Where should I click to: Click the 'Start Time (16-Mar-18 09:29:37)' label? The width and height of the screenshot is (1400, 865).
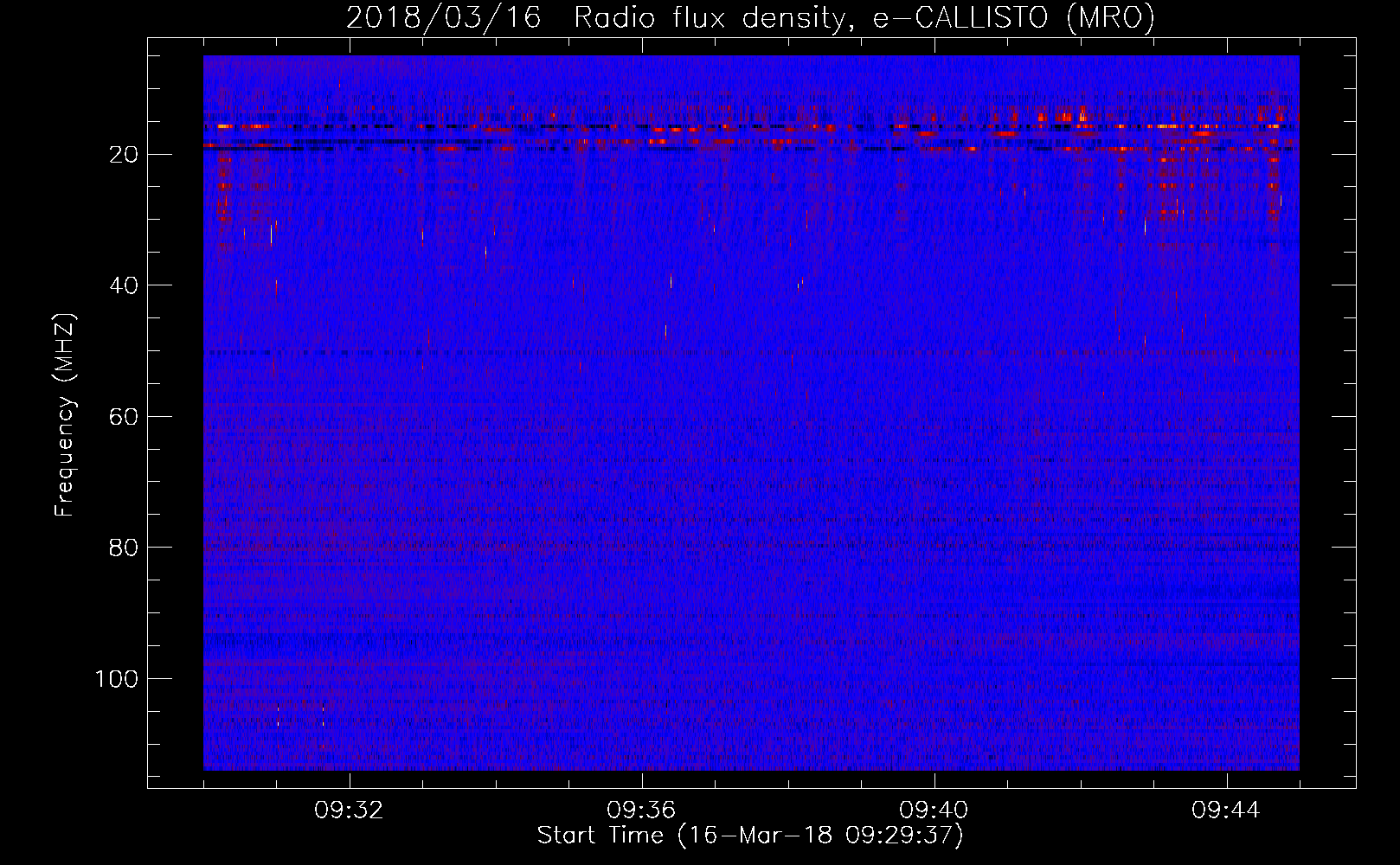click(x=750, y=836)
